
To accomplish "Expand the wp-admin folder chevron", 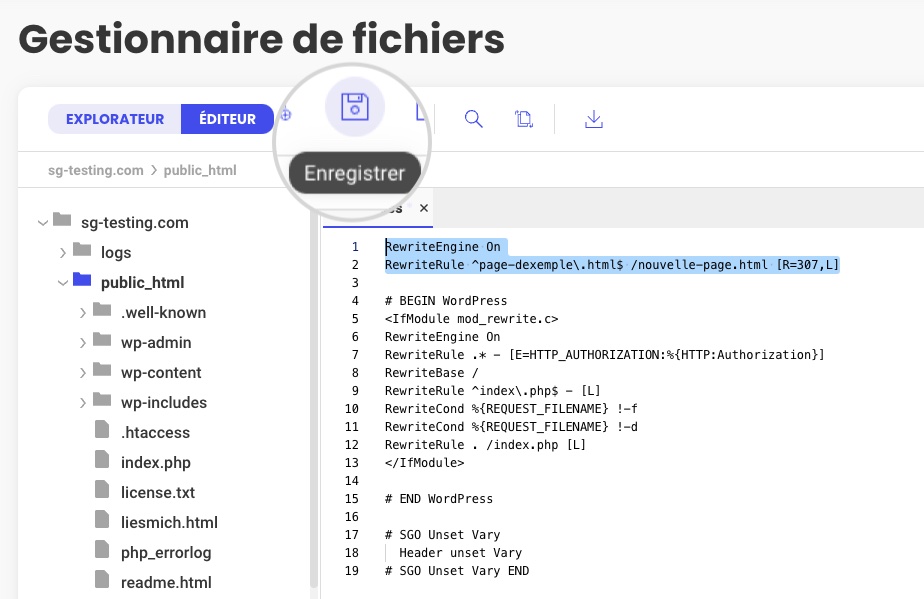I will [x=82, y=343].
